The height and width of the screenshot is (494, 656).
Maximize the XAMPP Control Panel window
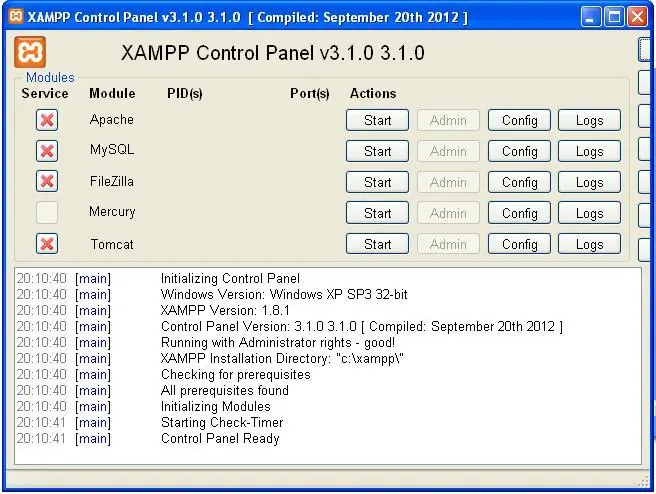pyautogui.click(x=614, y=17)
